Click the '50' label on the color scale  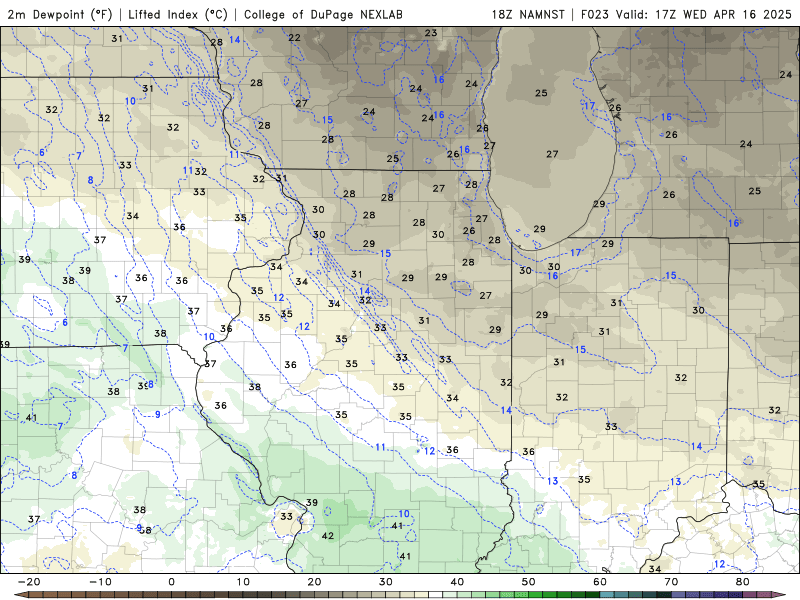[x=529, y=582]
